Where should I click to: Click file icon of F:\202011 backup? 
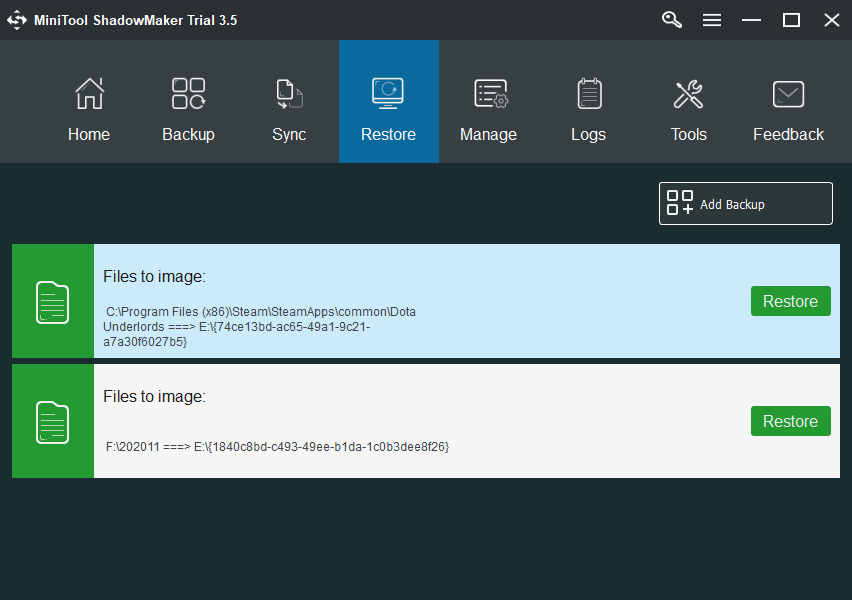(x=53, y=422)
